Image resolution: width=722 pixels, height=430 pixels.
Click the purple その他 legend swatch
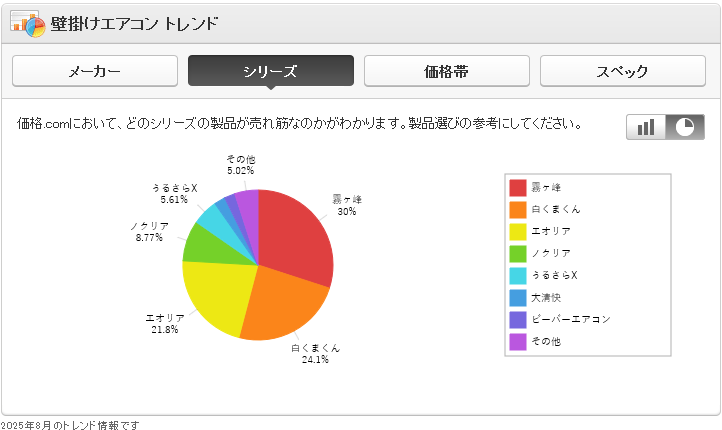(x=518, y=342)
